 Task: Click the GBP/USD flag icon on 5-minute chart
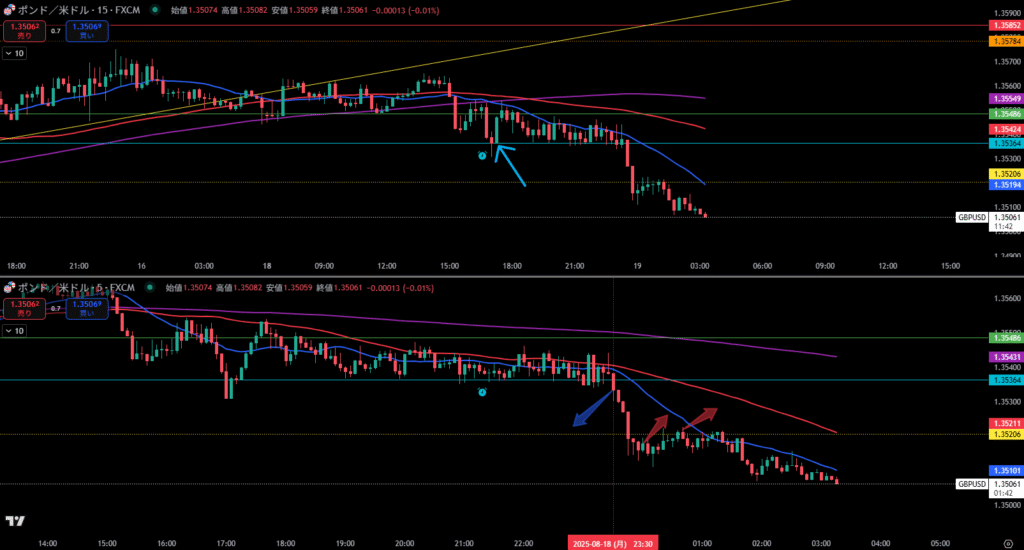click(x=8, y=288)
